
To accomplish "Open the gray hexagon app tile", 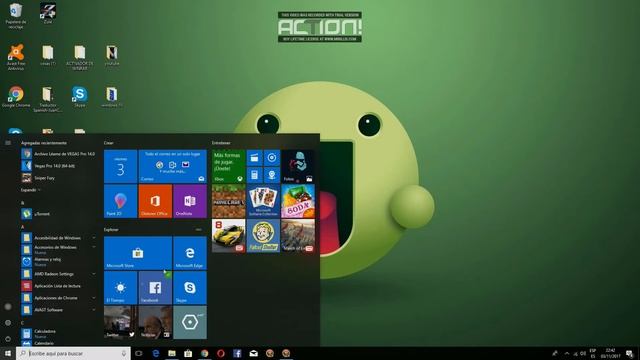I will coord(190,322).
